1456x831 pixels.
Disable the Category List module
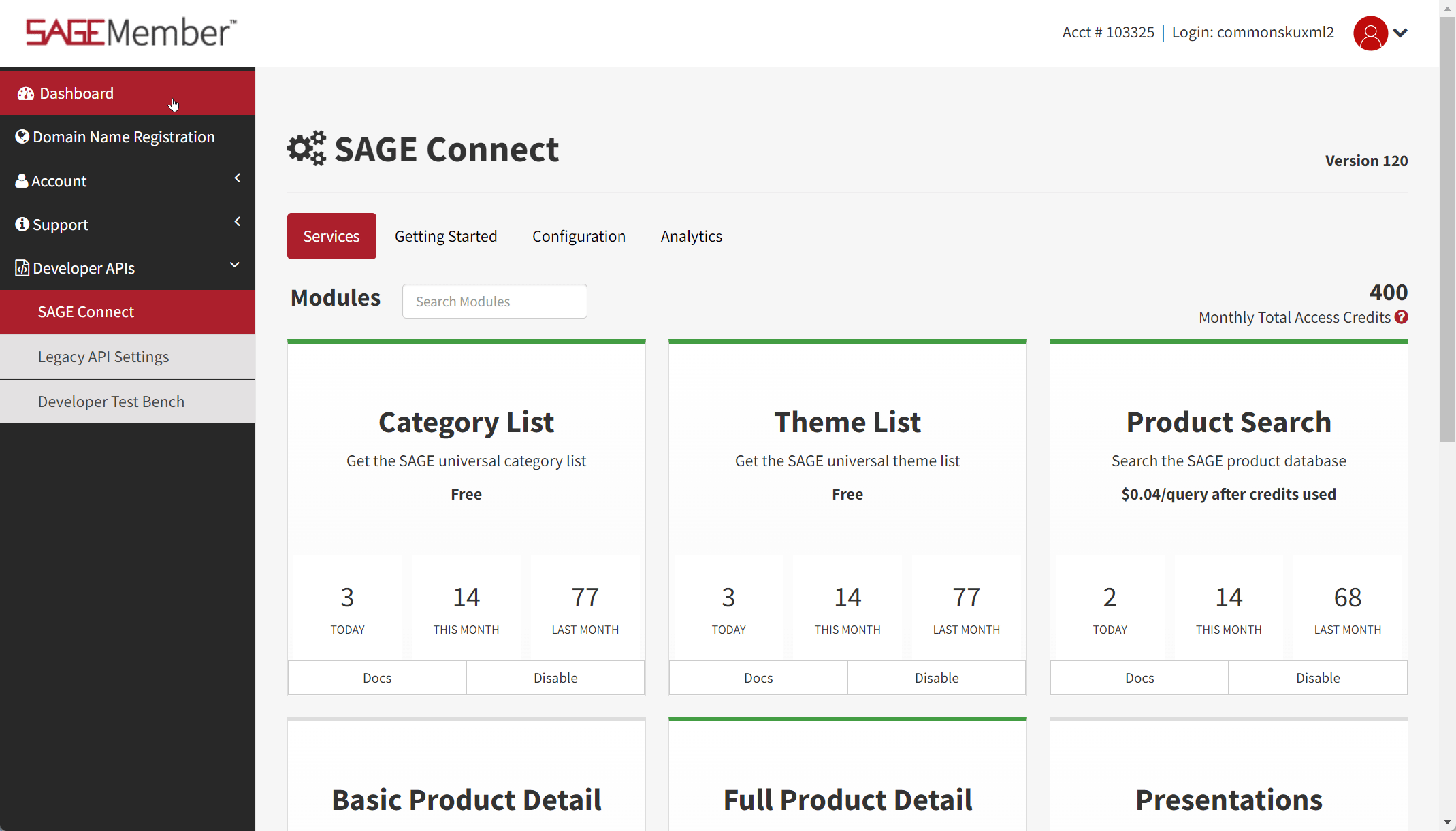pos(555,678)
